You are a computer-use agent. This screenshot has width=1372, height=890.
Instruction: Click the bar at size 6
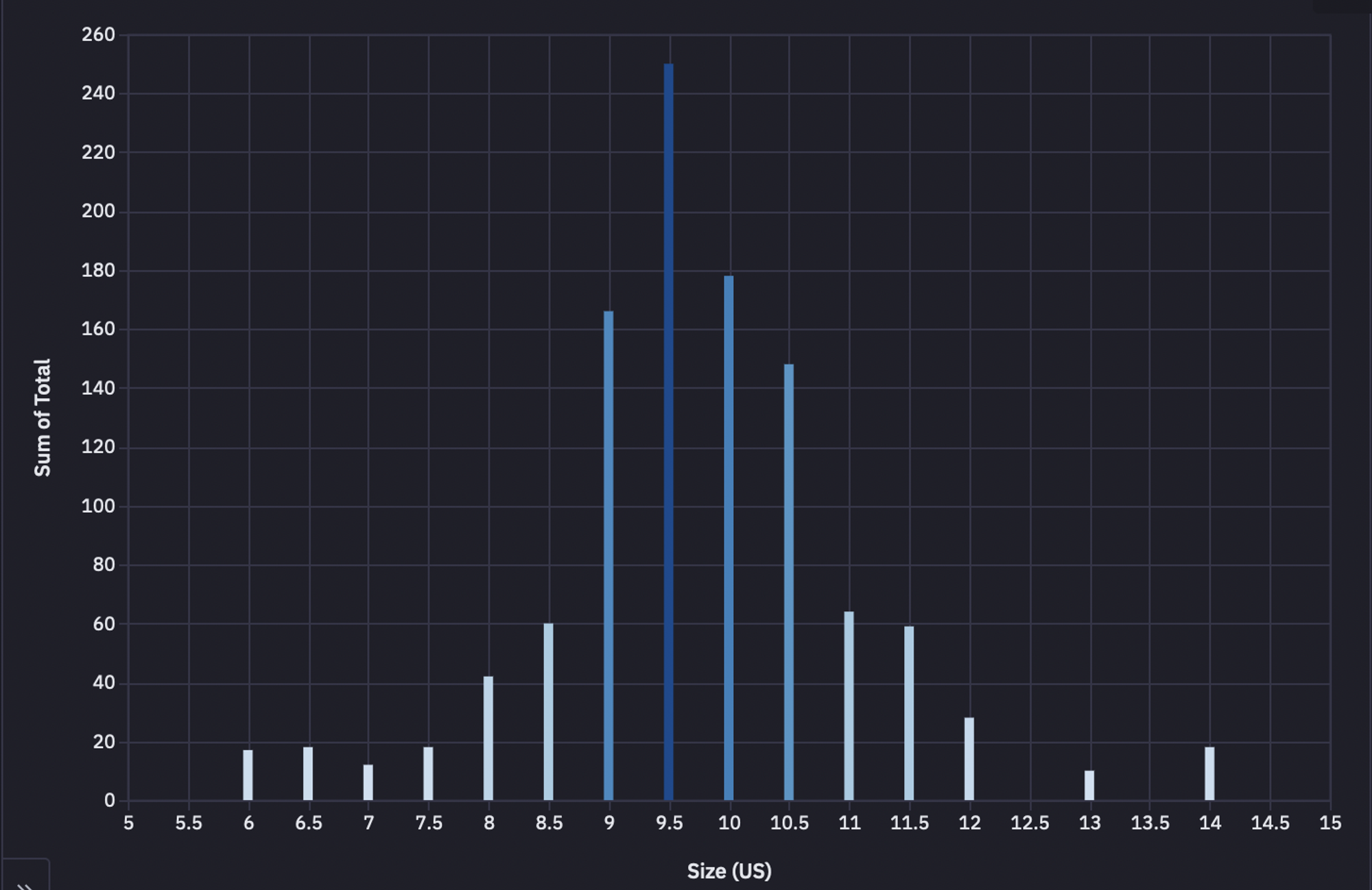248,775
